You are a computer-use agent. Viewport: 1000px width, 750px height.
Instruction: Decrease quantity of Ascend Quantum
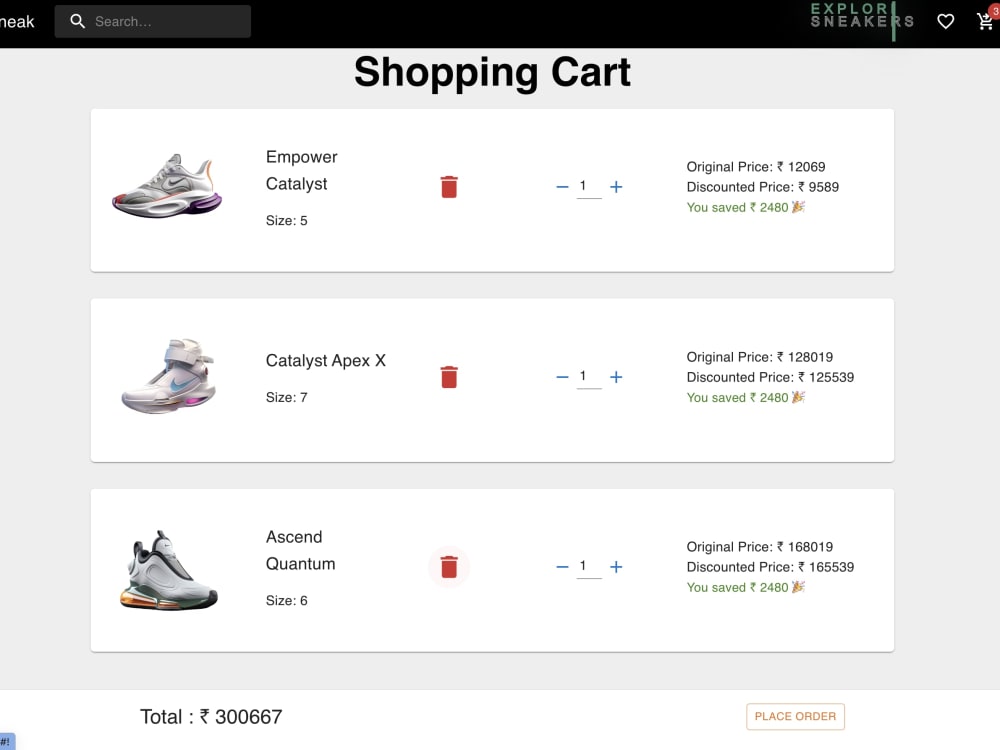pyautogui.click(x=562, y=567)
